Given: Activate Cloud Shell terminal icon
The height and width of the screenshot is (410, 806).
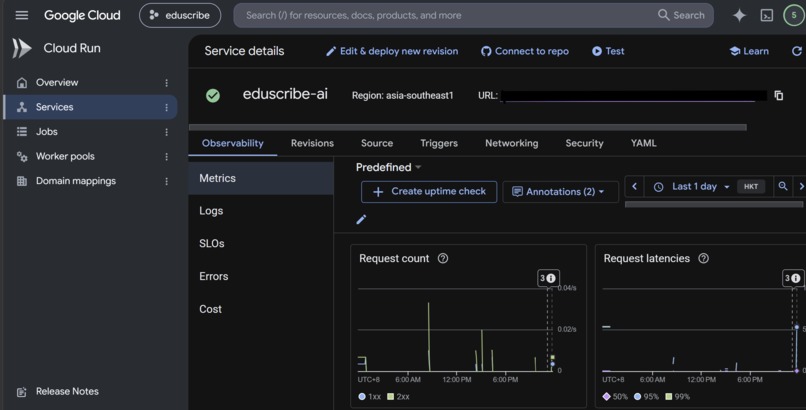Looking at the screenshot, I should click(766, 15).
